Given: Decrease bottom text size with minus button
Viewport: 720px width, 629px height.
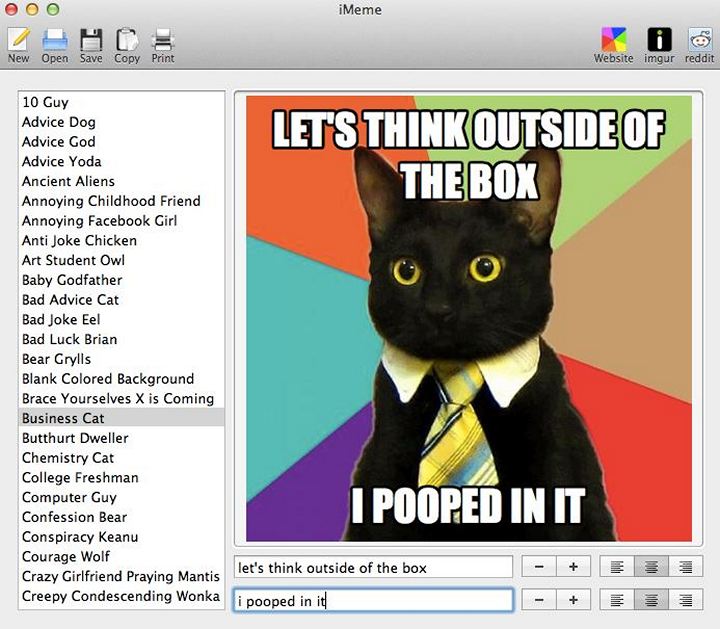Looking at the screenshot, I should (x=539, y=600).
